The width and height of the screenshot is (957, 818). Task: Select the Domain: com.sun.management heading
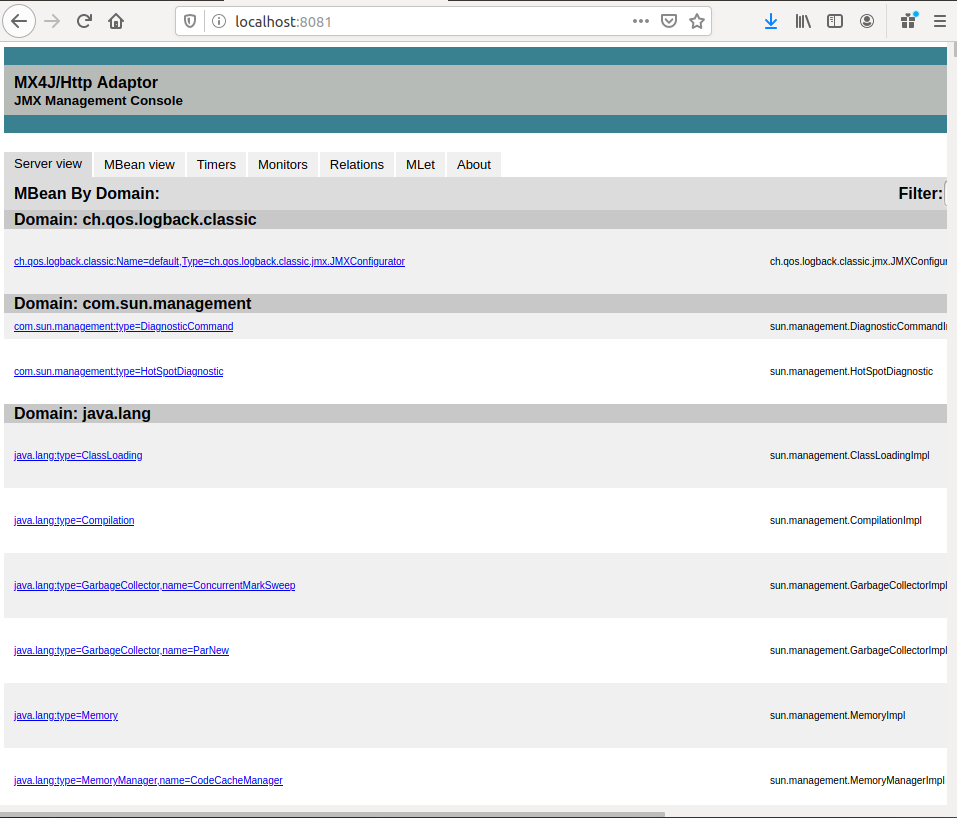click(132, 303)
